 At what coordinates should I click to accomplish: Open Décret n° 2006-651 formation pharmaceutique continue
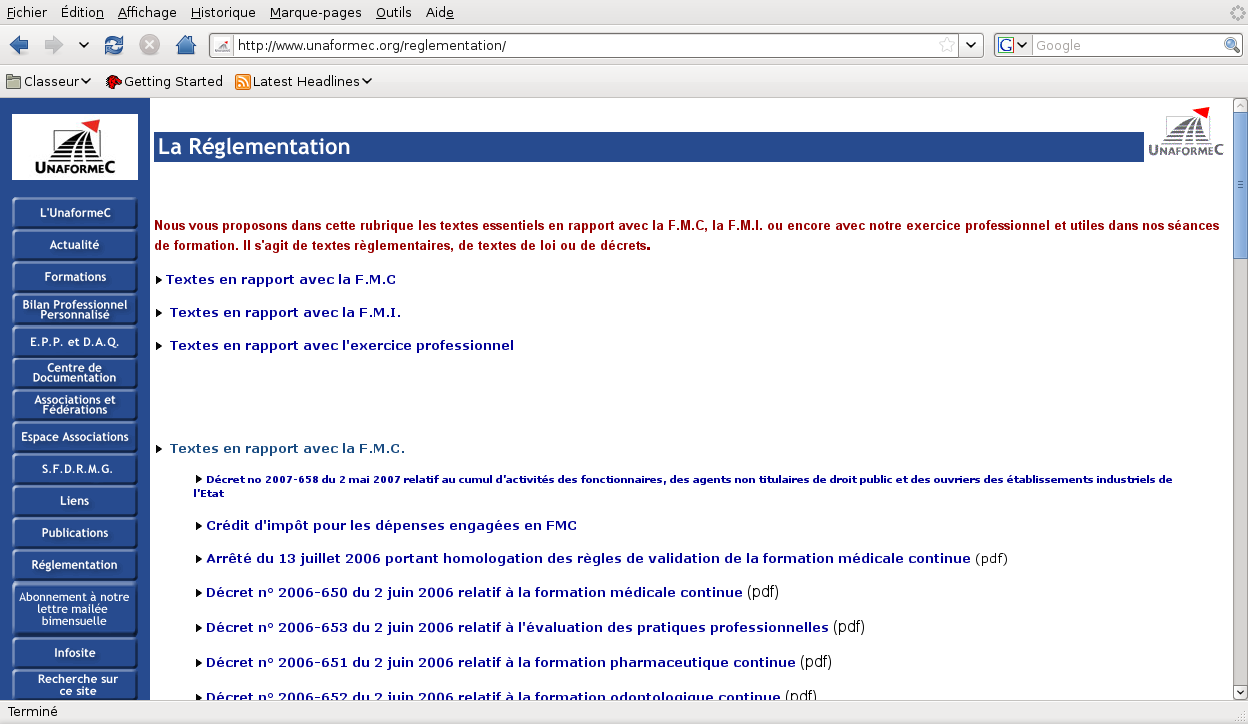click(x=501, y=663)
